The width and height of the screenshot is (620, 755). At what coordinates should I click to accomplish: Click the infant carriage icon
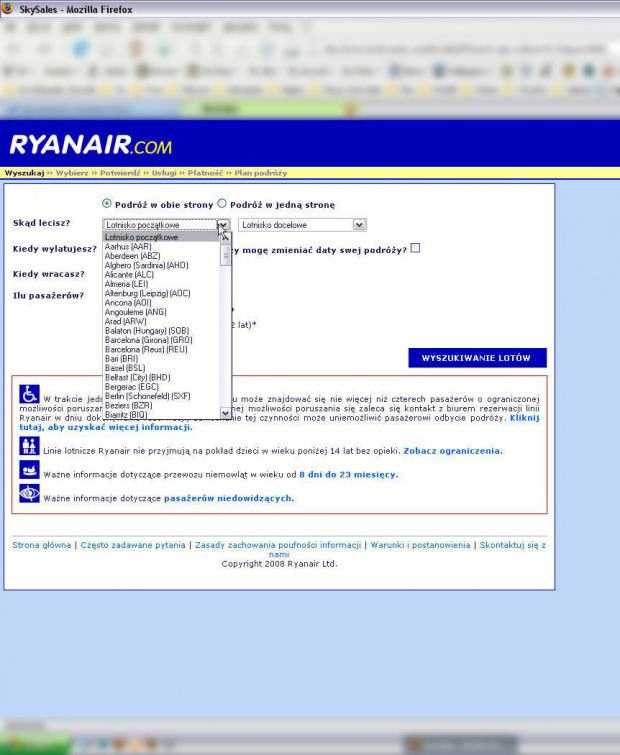[x=29, y=469]
